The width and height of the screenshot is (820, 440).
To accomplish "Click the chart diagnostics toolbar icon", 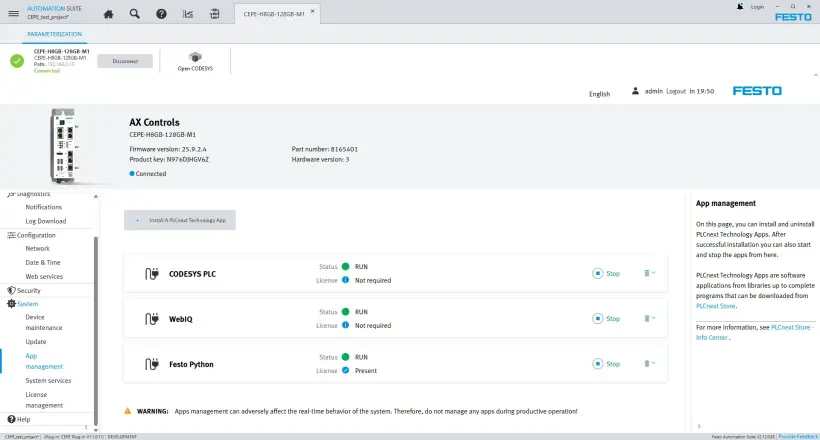I will 188,14.
